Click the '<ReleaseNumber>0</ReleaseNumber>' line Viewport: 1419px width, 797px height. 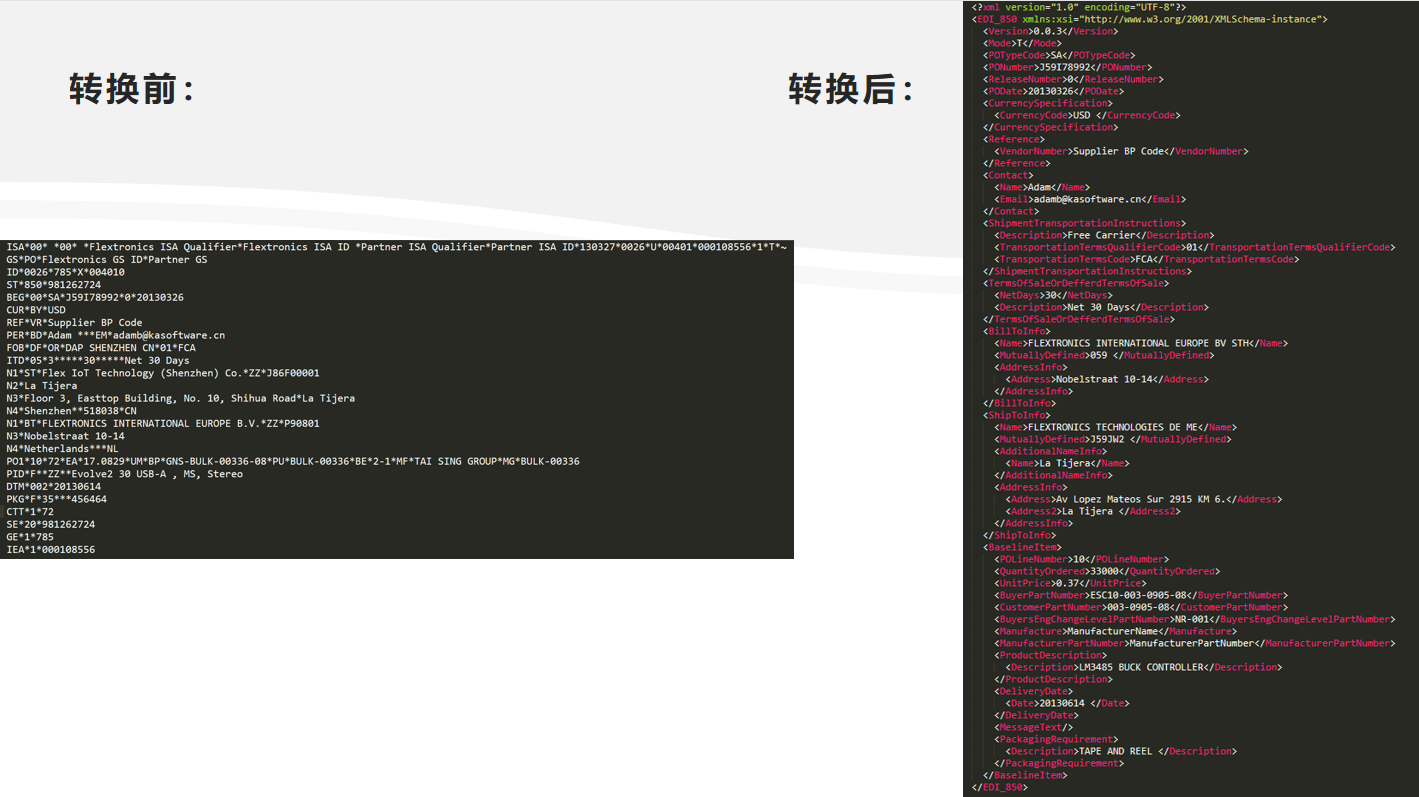pos(1073,79)
